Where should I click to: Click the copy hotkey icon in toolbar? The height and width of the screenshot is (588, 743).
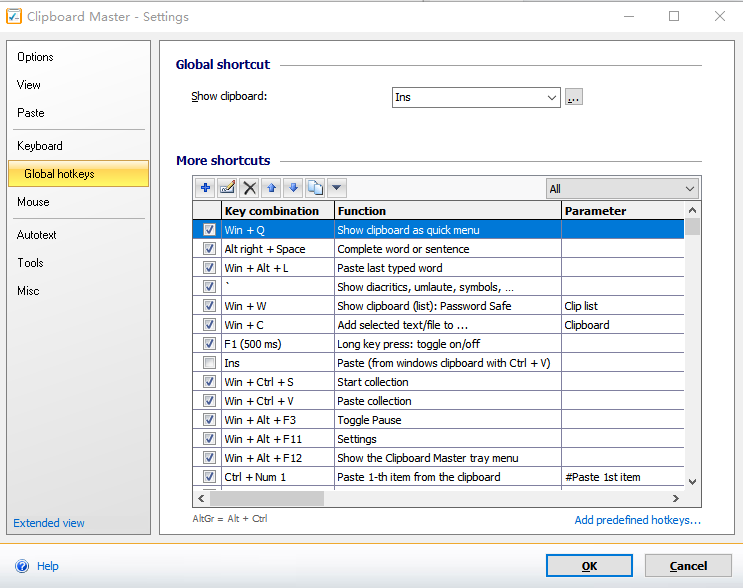point(315,188)
